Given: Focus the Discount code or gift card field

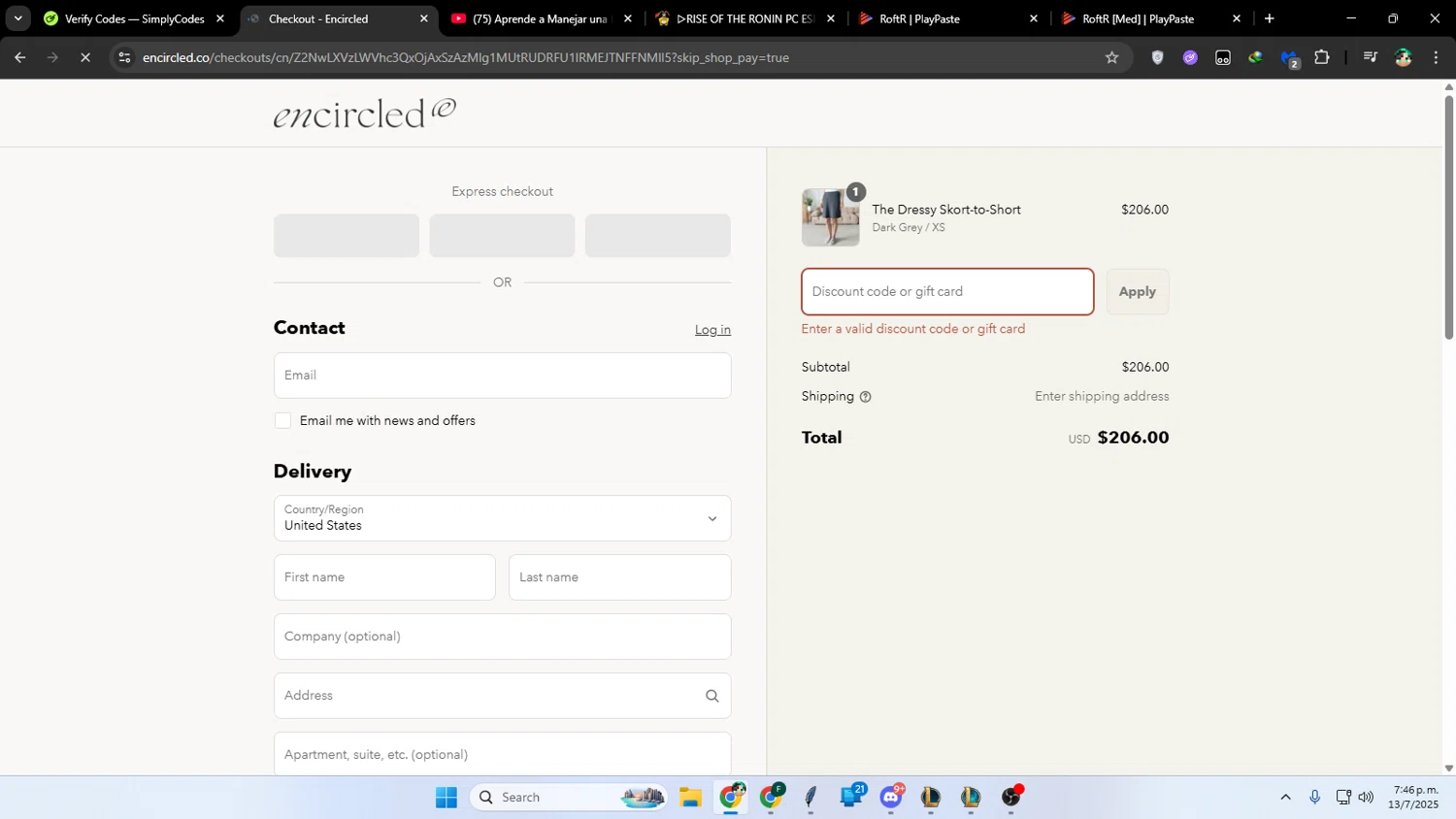Looking at the screenshot, I should [947, 292].
